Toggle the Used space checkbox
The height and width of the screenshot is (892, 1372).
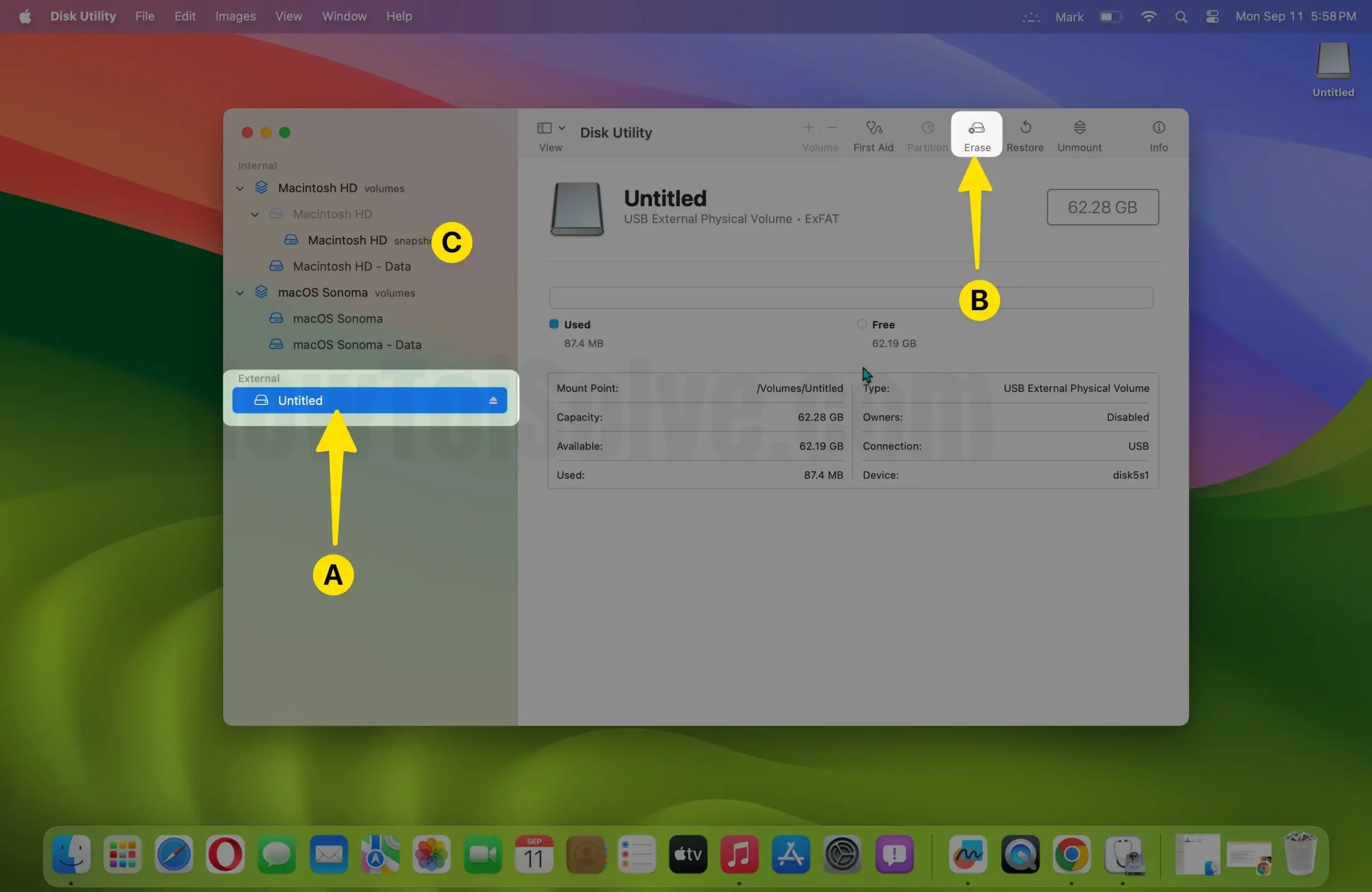553,324
